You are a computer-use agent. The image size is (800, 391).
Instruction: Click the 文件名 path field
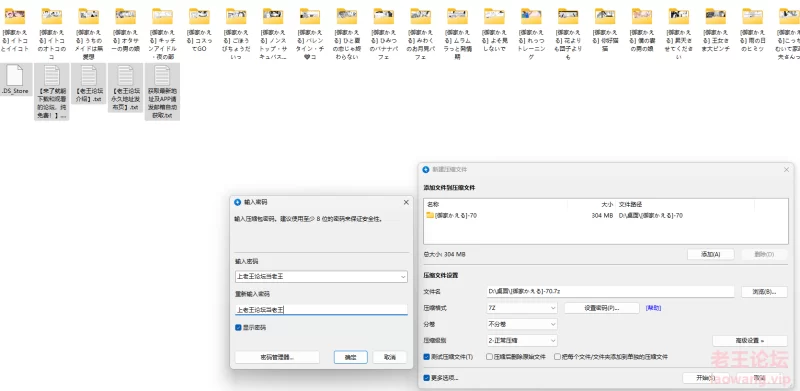(610, 291)
